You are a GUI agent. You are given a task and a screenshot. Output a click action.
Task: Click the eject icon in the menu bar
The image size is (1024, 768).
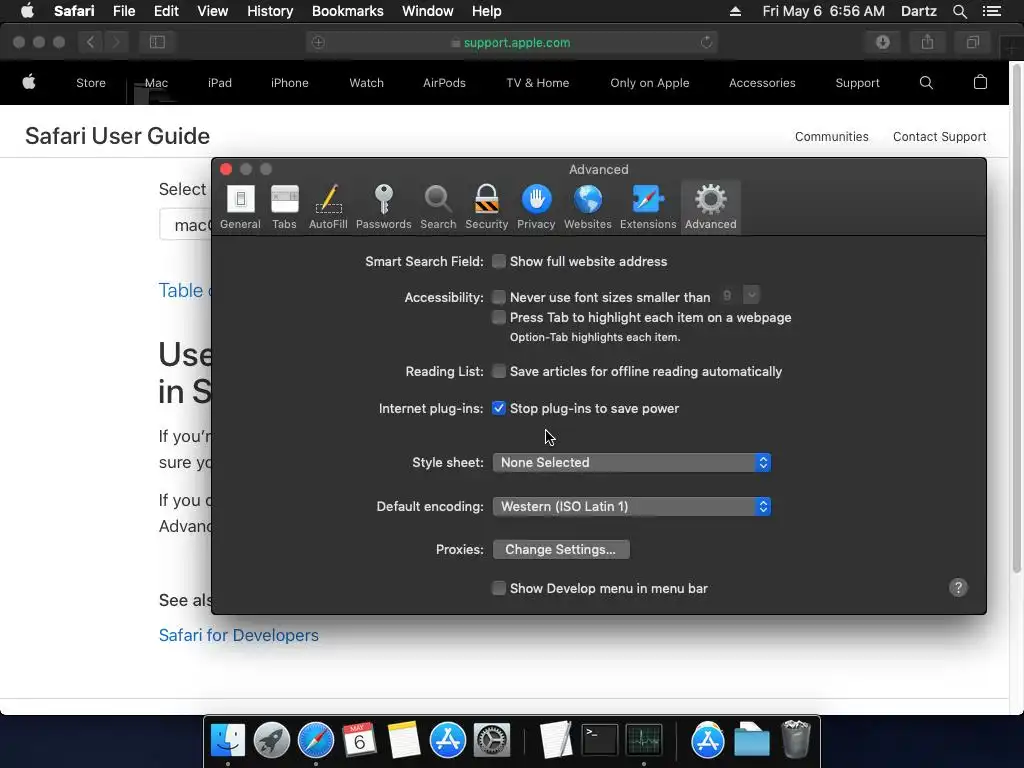click(x=735, y=11)
